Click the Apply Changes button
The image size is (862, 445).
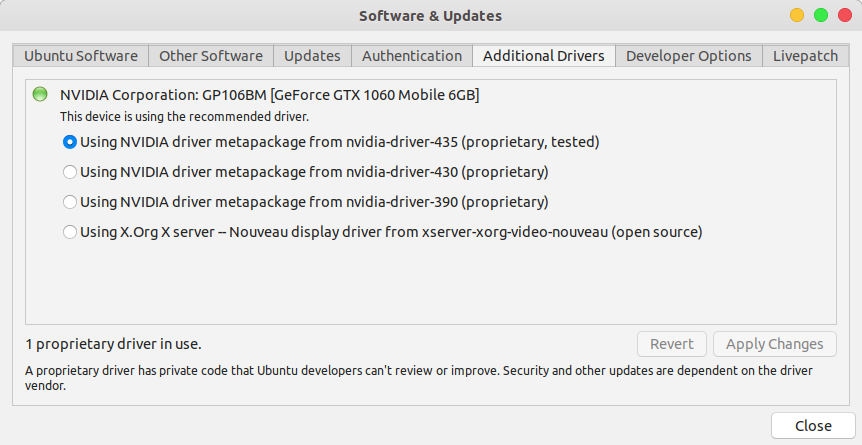774,344
